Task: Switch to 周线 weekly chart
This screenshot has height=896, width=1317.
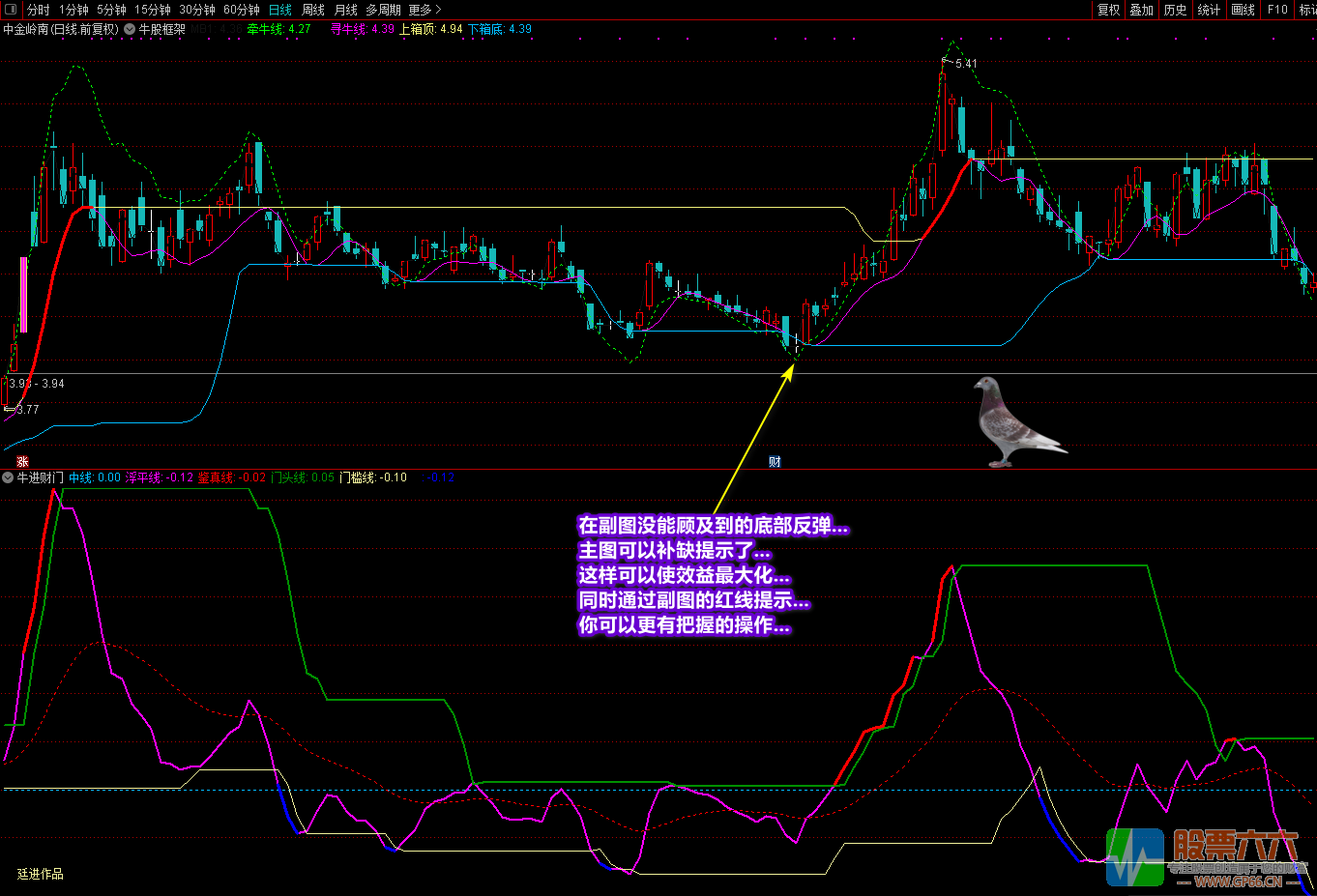Action: coord(313,10)
